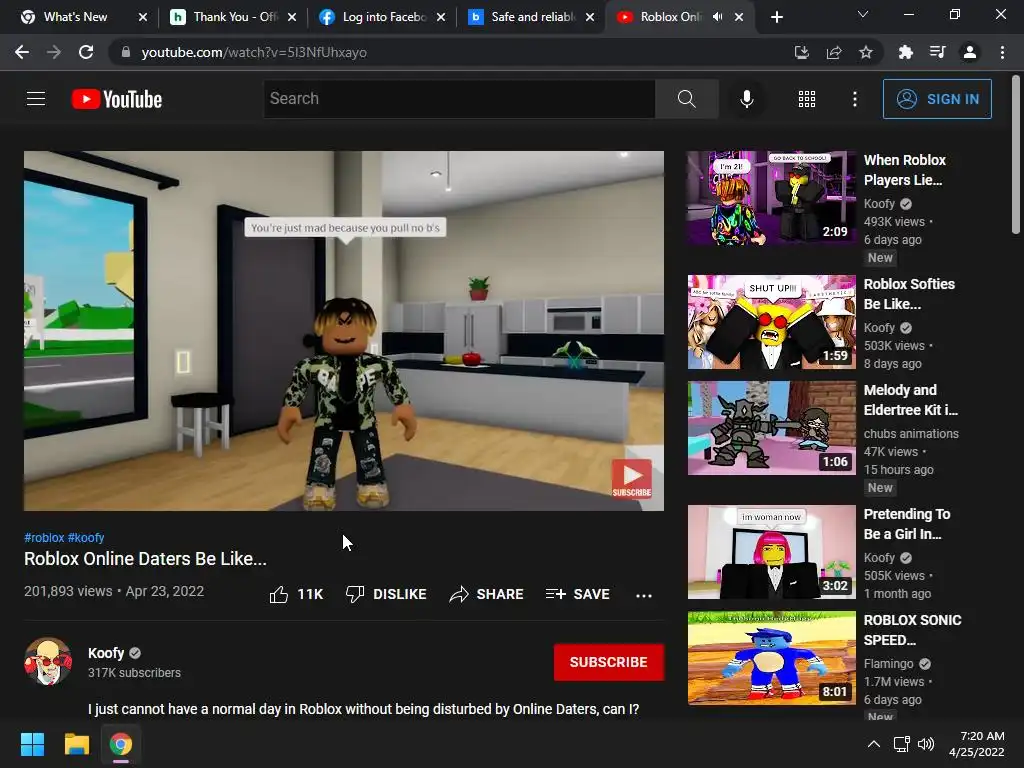Open media controls icon in toolbar

[x=938, y=52]
